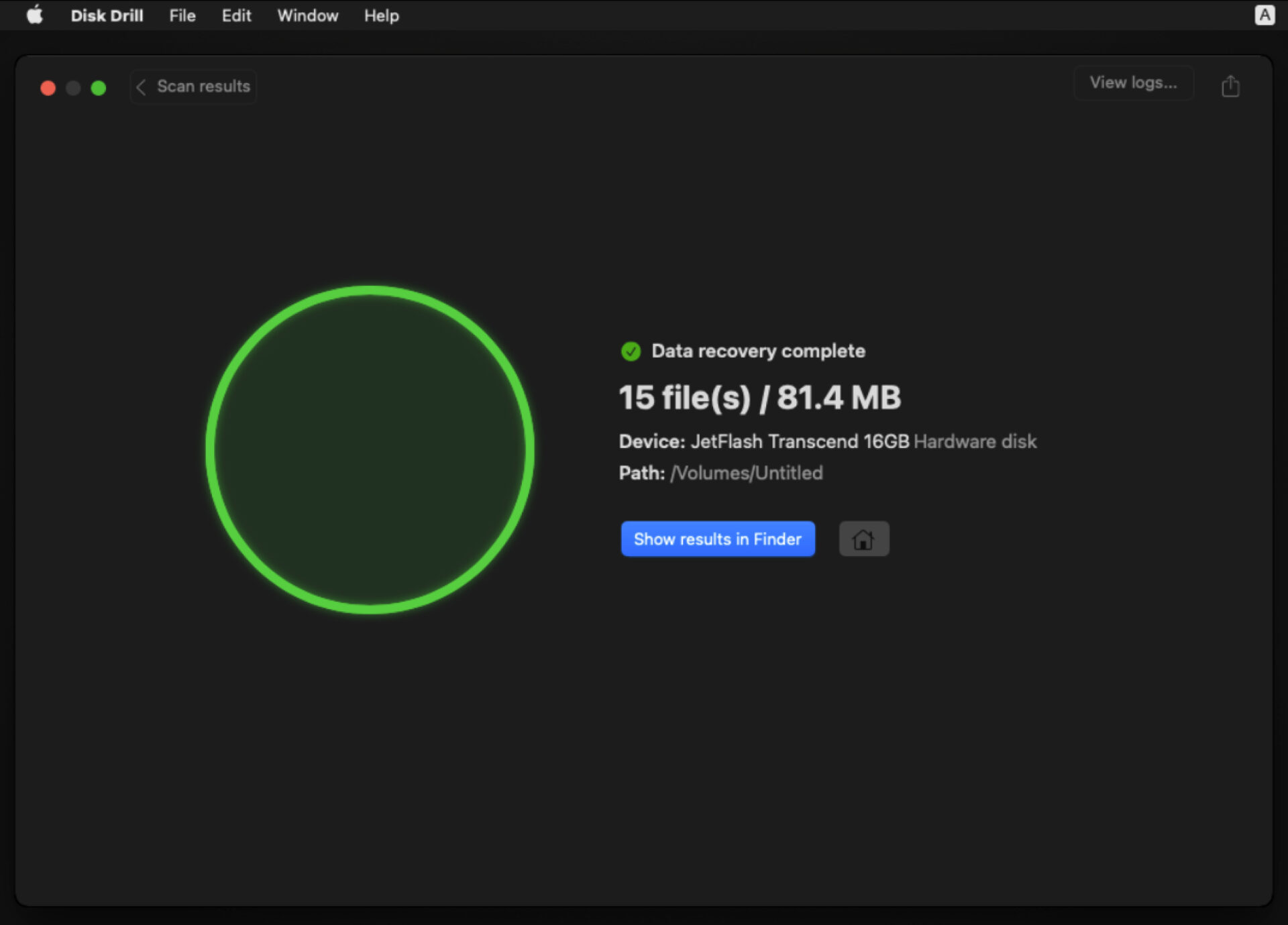The height and width of the screenshot is (925, 1288).
Task: Open the Disk Drill app menu
Action: coord(107,15)
